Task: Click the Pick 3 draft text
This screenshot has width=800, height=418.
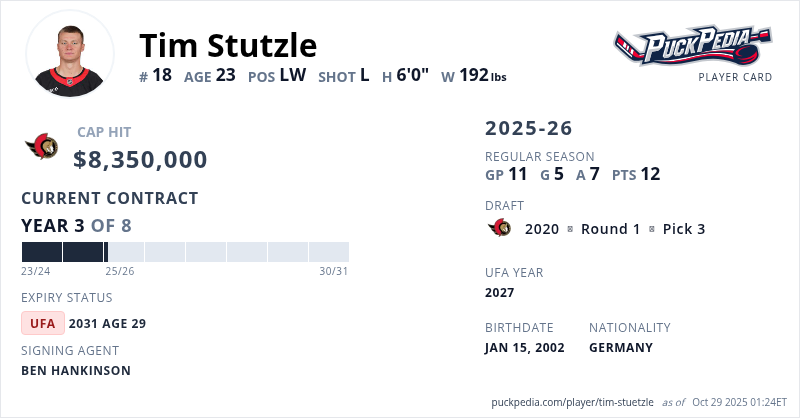Action: point(685,229)
